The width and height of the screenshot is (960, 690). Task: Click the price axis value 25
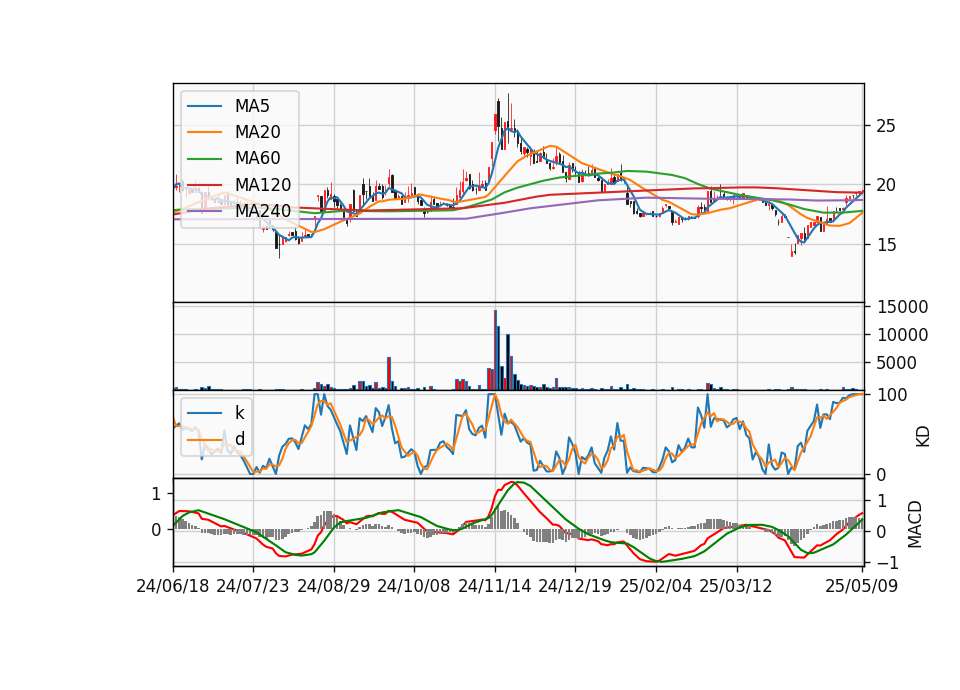(x=886, y=126)
